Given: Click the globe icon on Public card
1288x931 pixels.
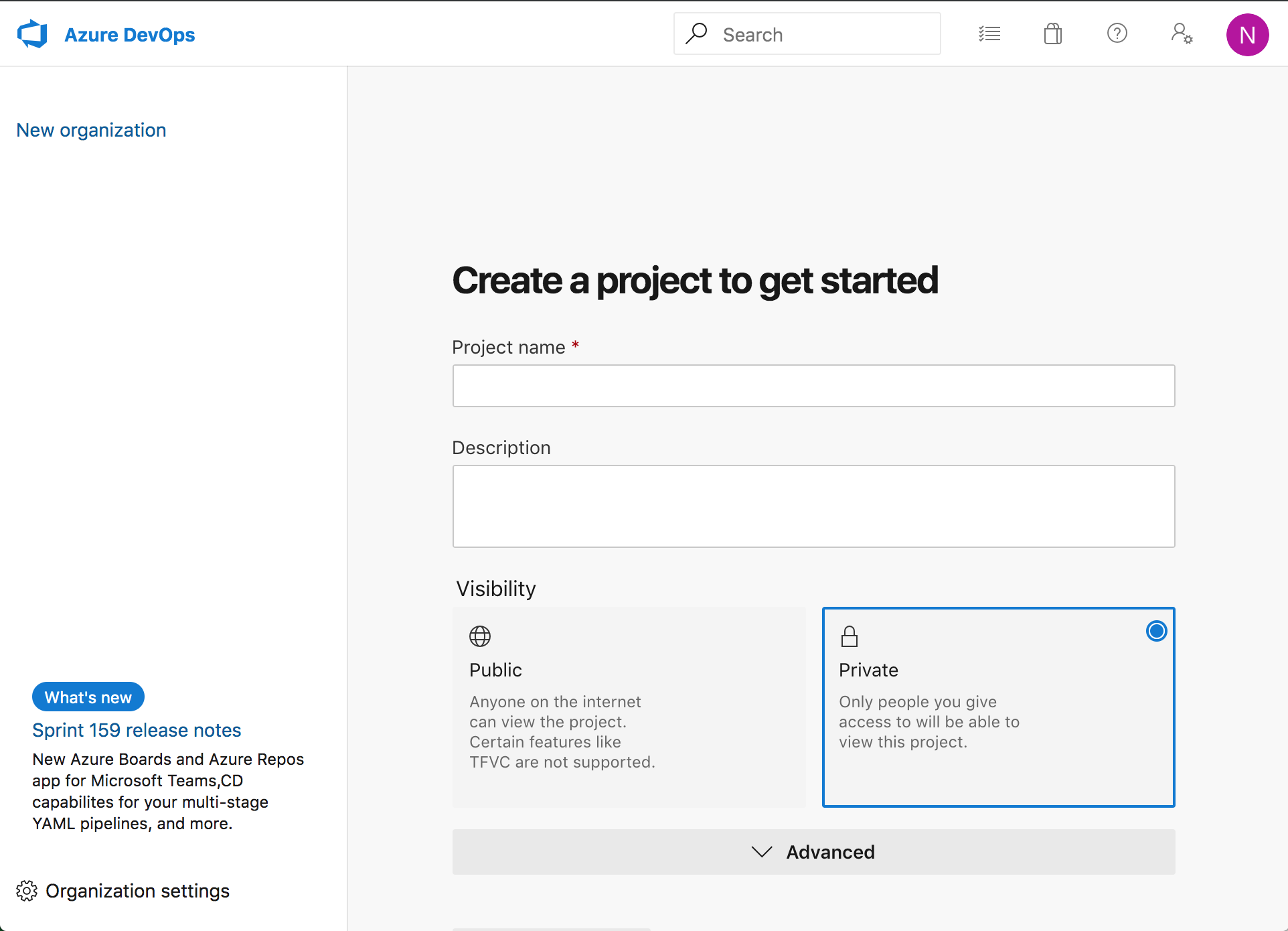Looking at the screenshot, I should point(480,636).
